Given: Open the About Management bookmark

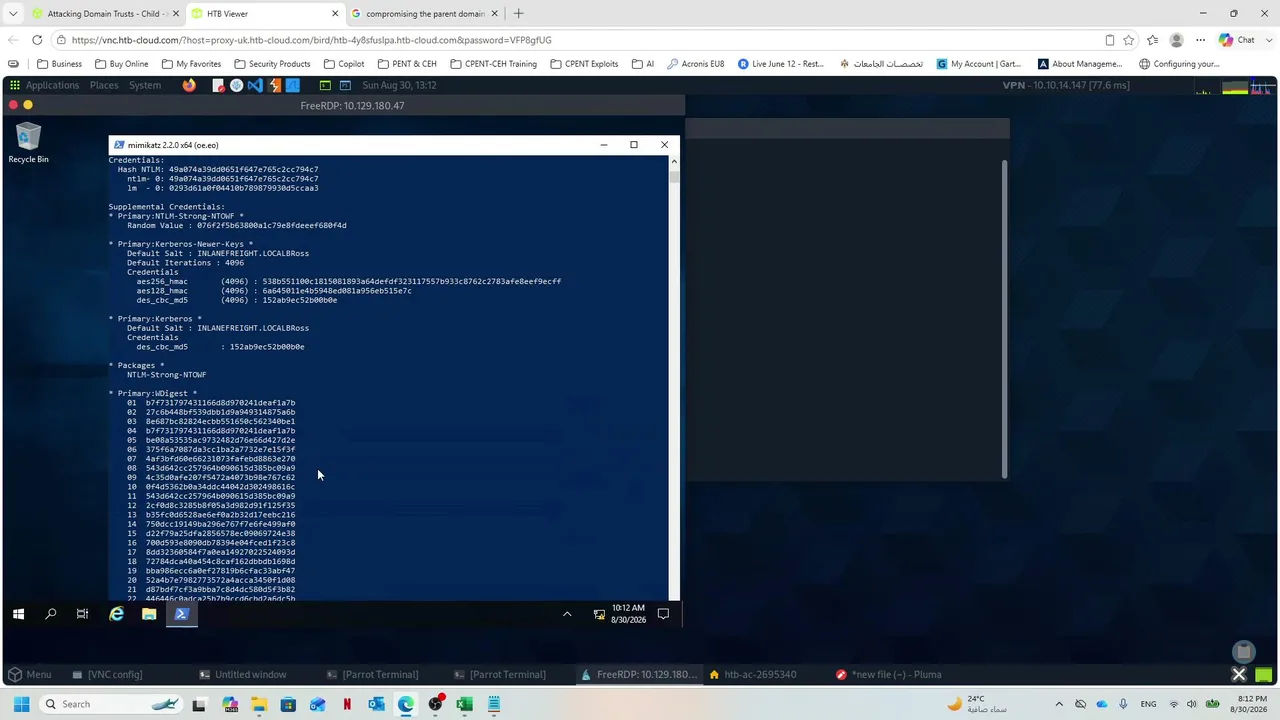Looking at the screenshot, I should pos(1080,64).
